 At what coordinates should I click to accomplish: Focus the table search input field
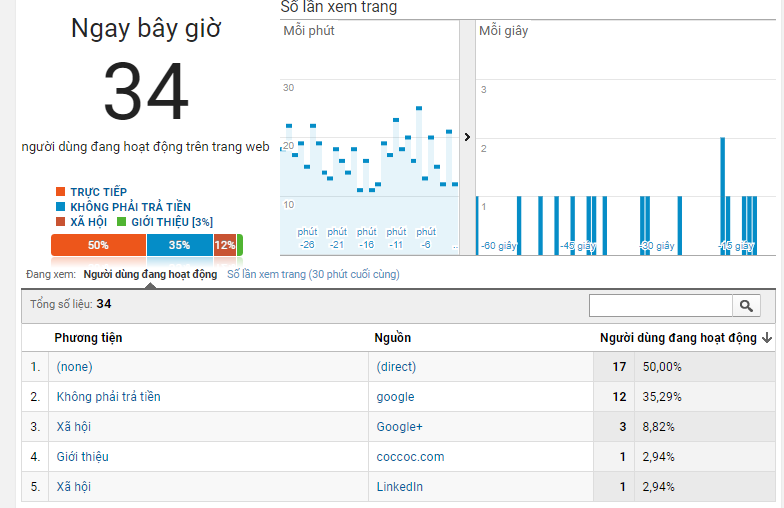660,306
